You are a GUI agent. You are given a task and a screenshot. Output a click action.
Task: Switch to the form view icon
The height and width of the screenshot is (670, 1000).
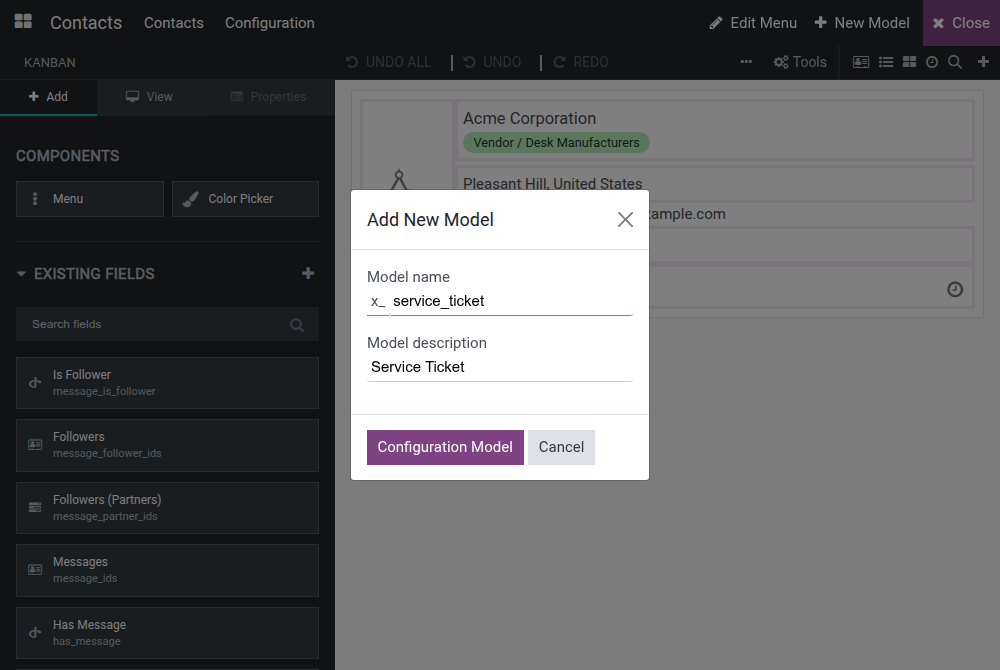[x=861, y=62]
